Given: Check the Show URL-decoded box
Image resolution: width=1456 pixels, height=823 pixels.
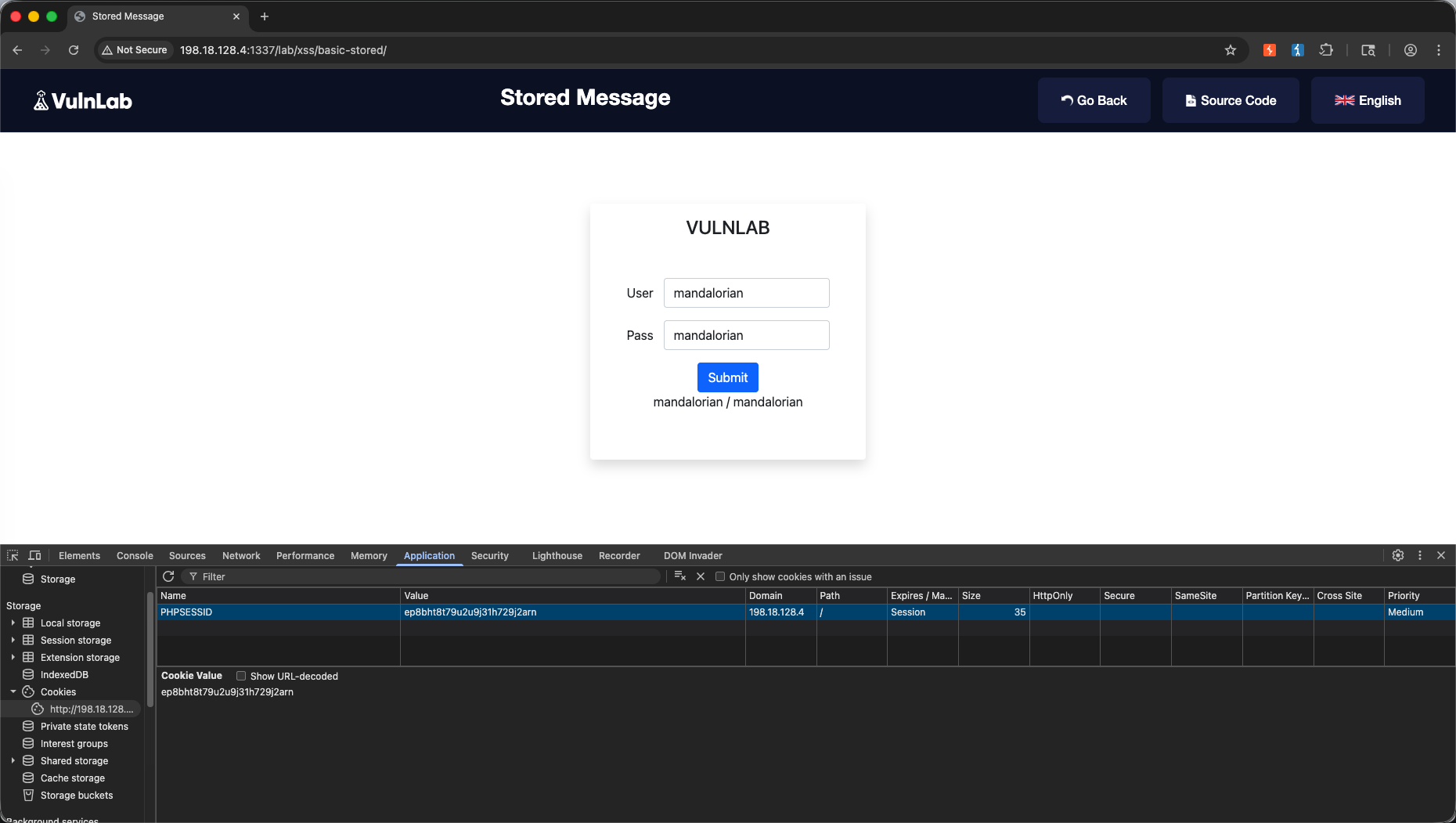Looking at the screenshot, I should [x=241, y=676].
